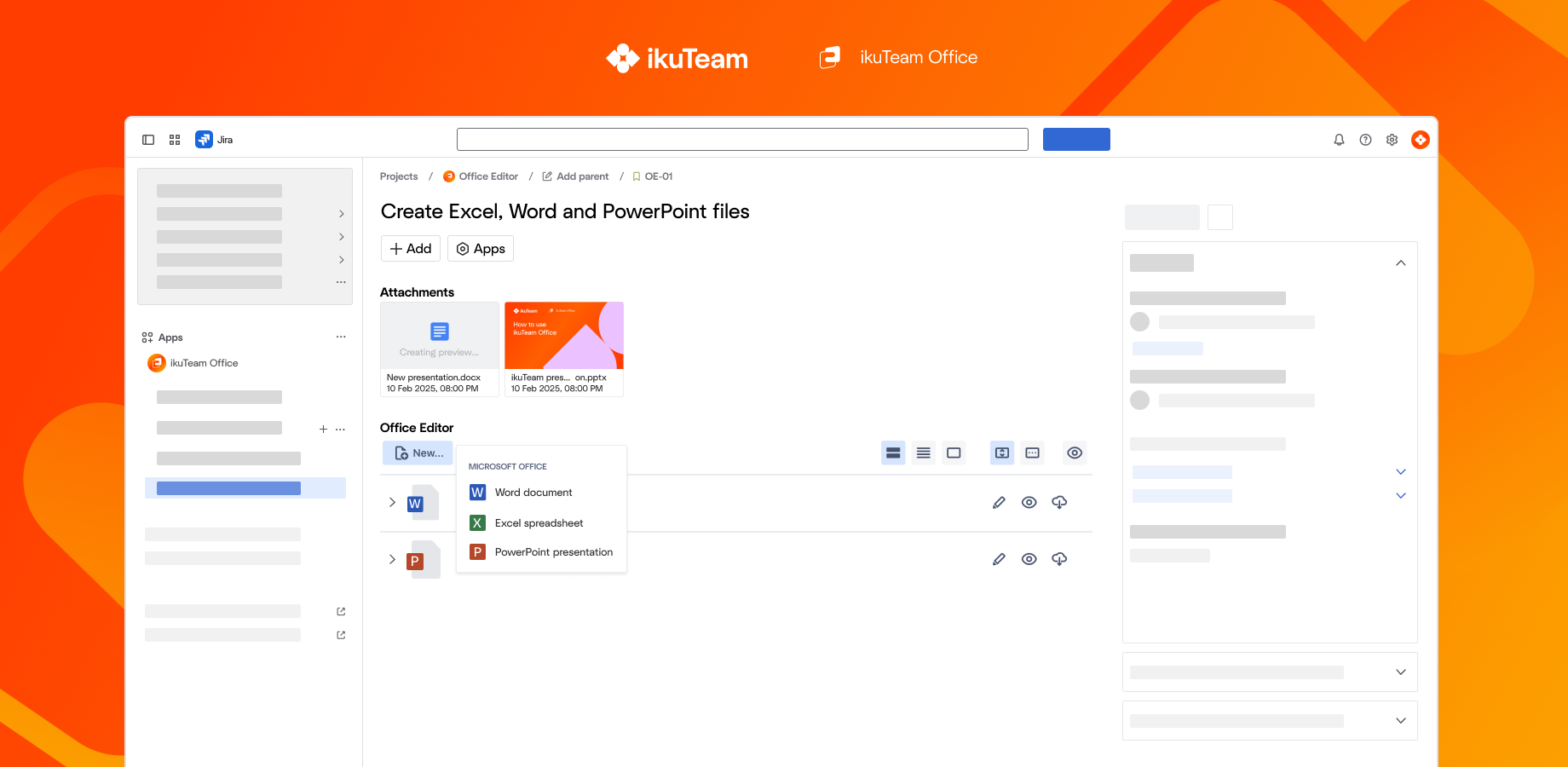Show preview of the PowerPoint row
Viewport: 1568px width, 767px height.
pos(1029,559)
